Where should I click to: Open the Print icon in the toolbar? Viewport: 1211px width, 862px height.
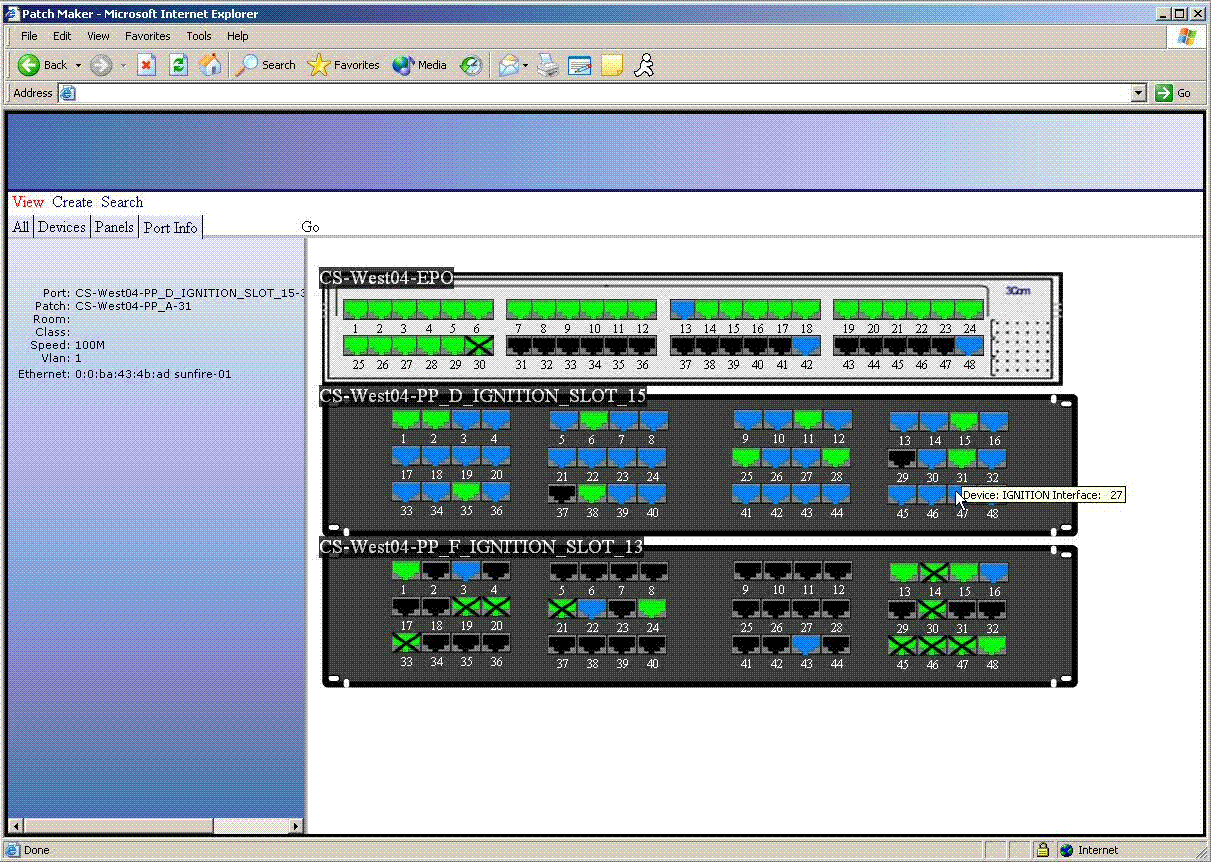click(x=547, y=65)
